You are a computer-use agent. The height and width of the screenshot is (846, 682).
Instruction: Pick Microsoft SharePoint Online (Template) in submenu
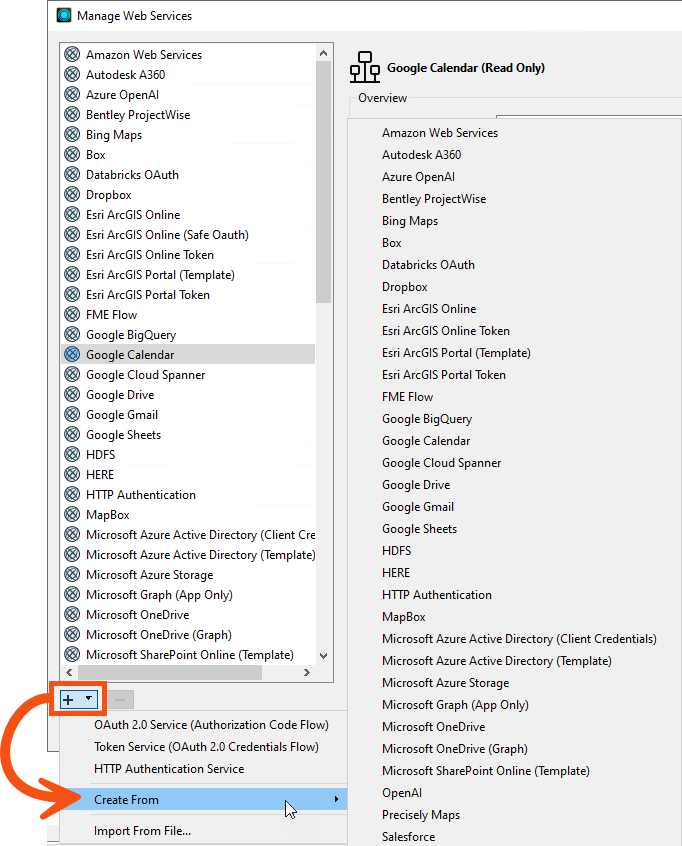486,770
